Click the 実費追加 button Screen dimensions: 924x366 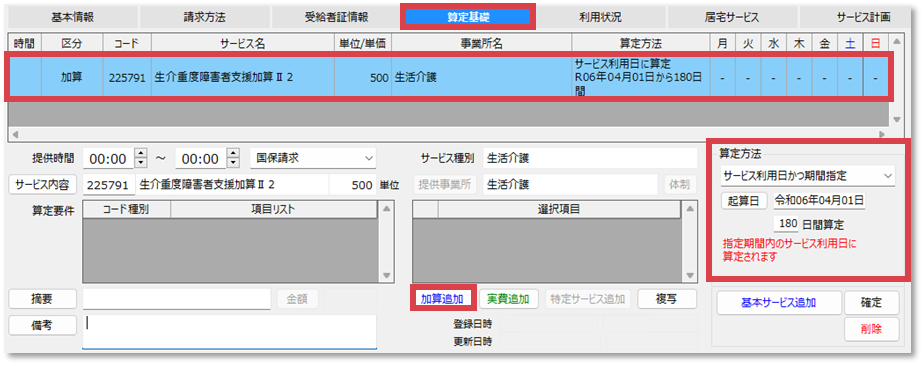[x=508, y=299]
